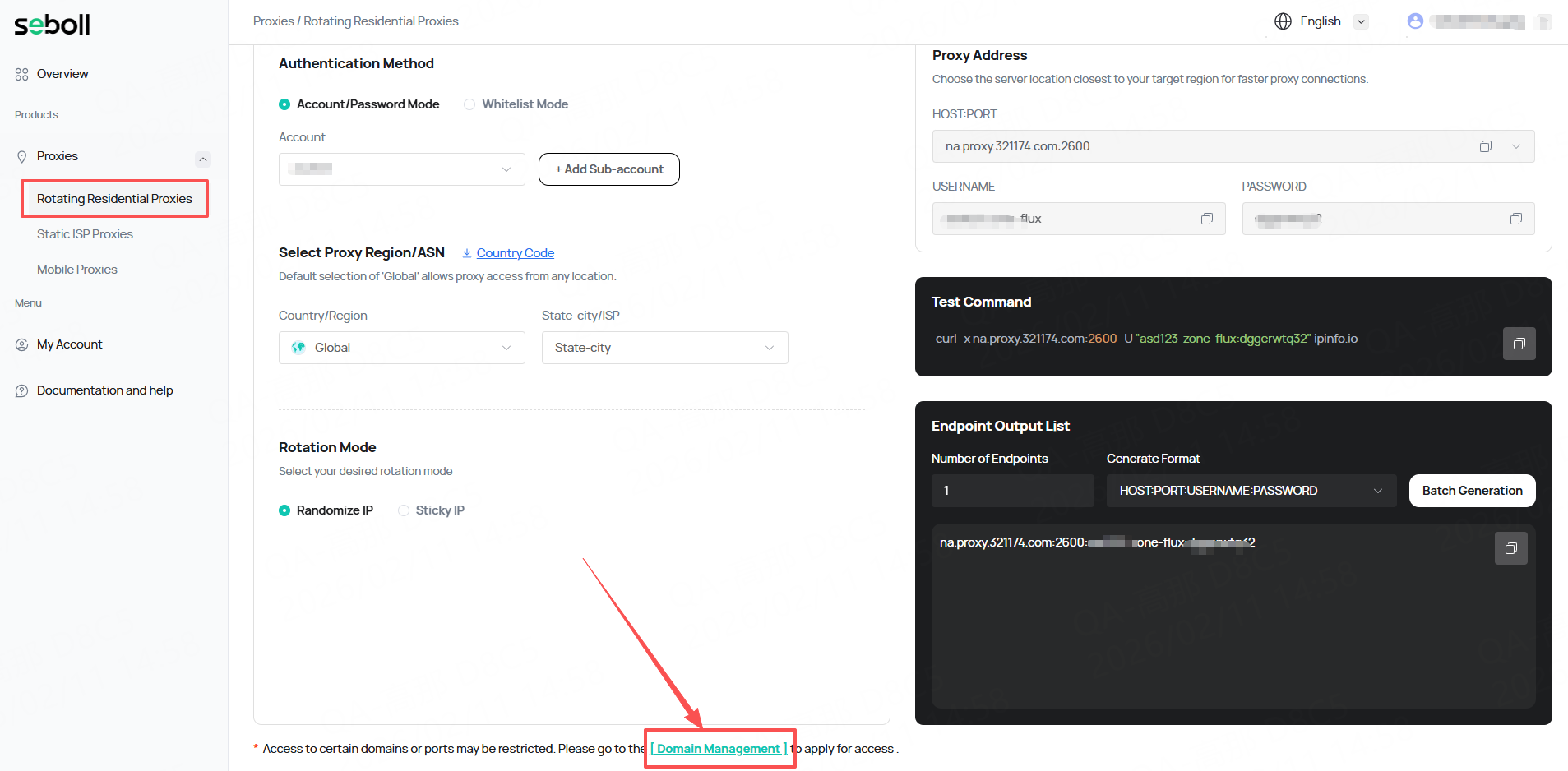
Task: Go to Mobile Proxies section
Action: 77,270
